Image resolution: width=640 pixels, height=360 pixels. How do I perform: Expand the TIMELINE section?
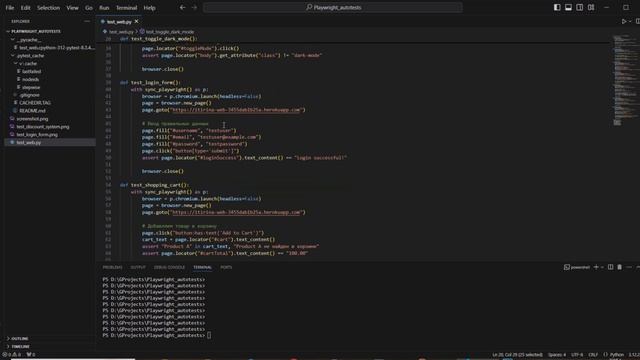[x=20, y=347]
